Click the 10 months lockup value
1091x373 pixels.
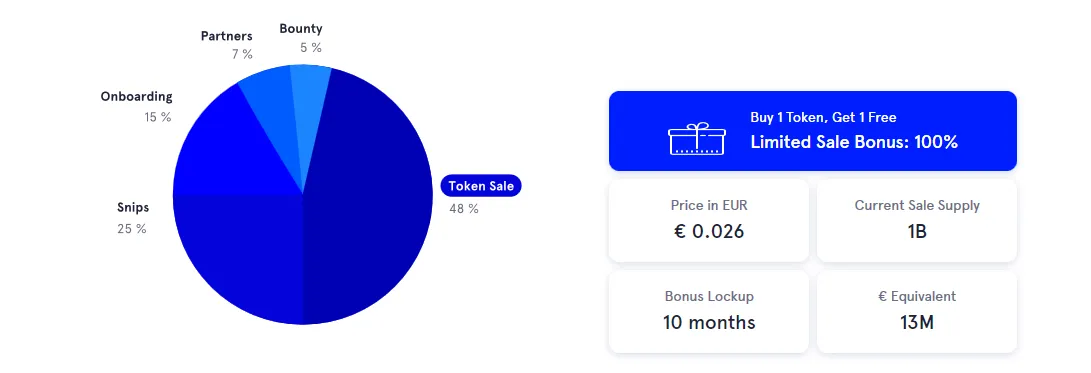(709, 322)
